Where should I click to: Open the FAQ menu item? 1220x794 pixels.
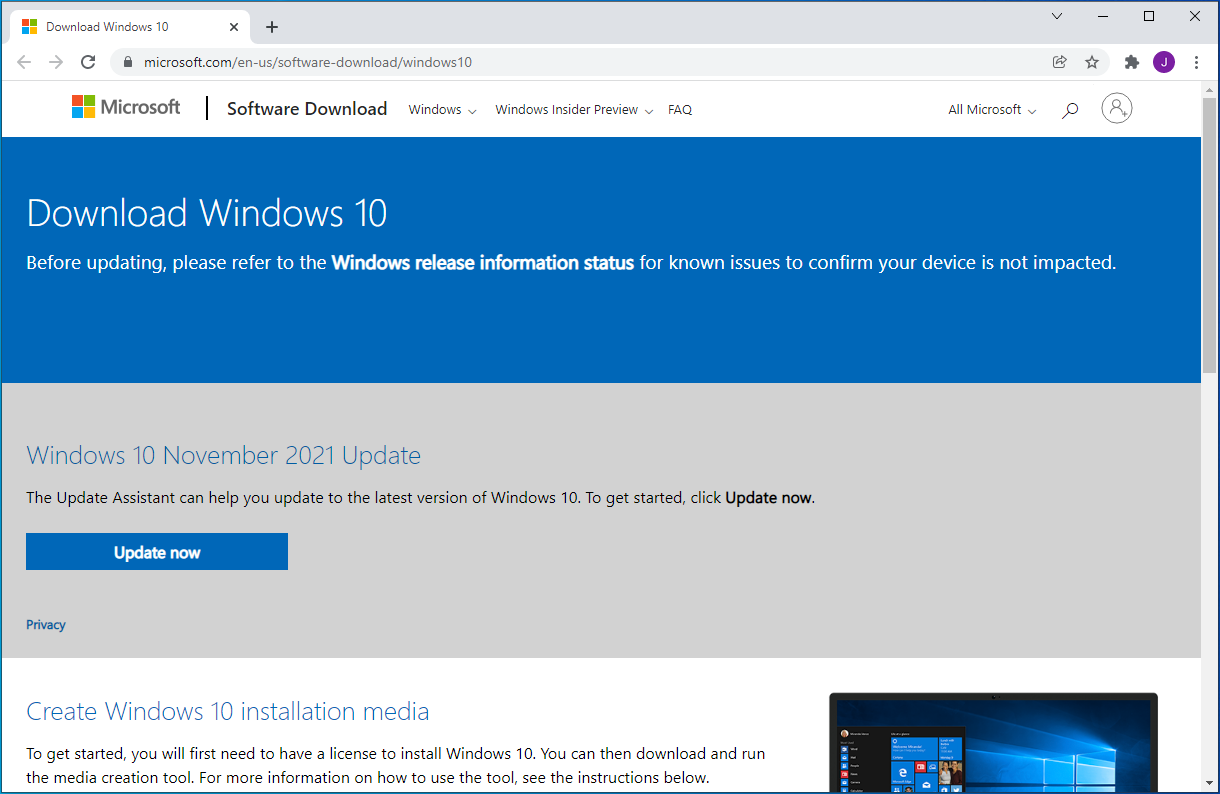point(680,110)
